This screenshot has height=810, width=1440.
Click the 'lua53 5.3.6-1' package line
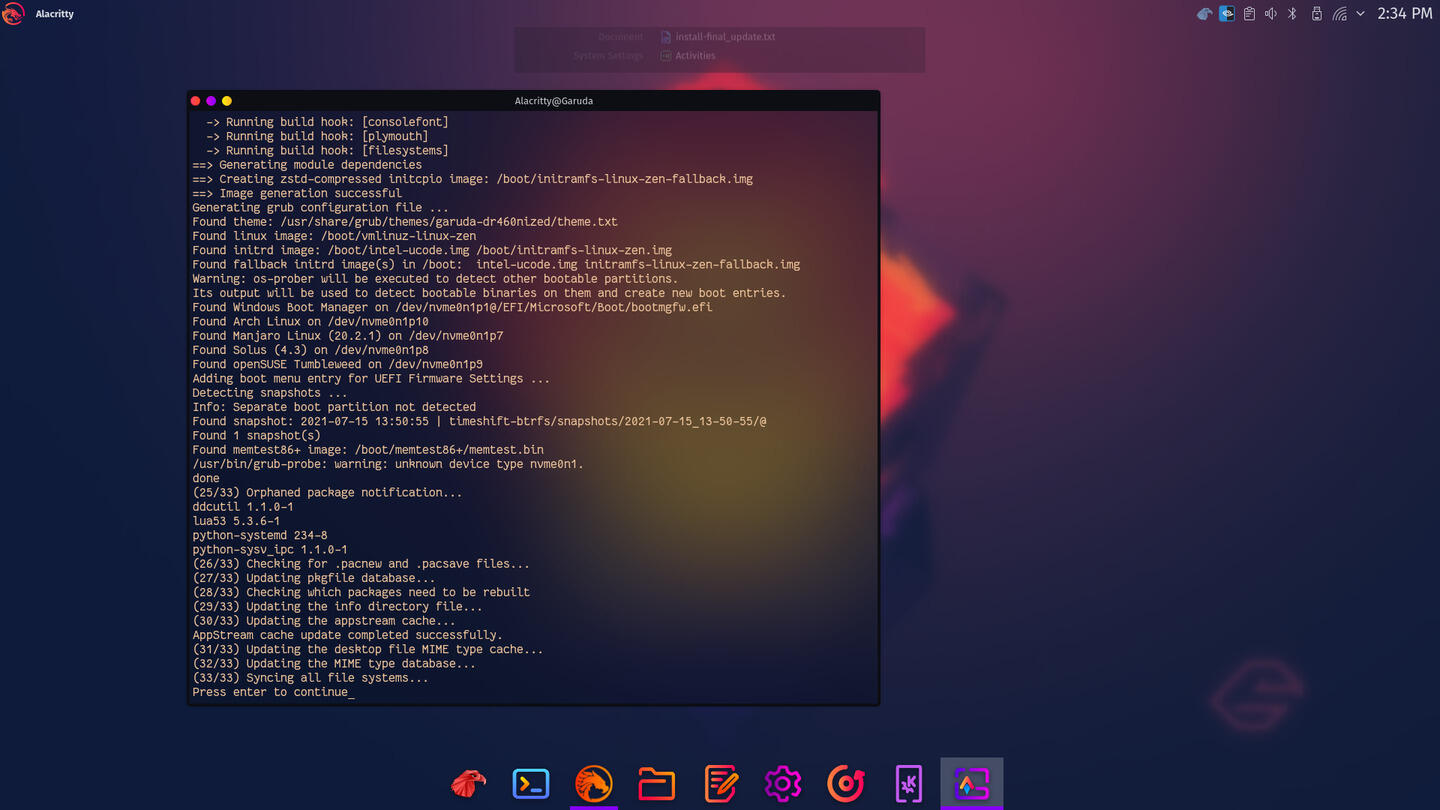pyautogui.click(x=236, y=521)
